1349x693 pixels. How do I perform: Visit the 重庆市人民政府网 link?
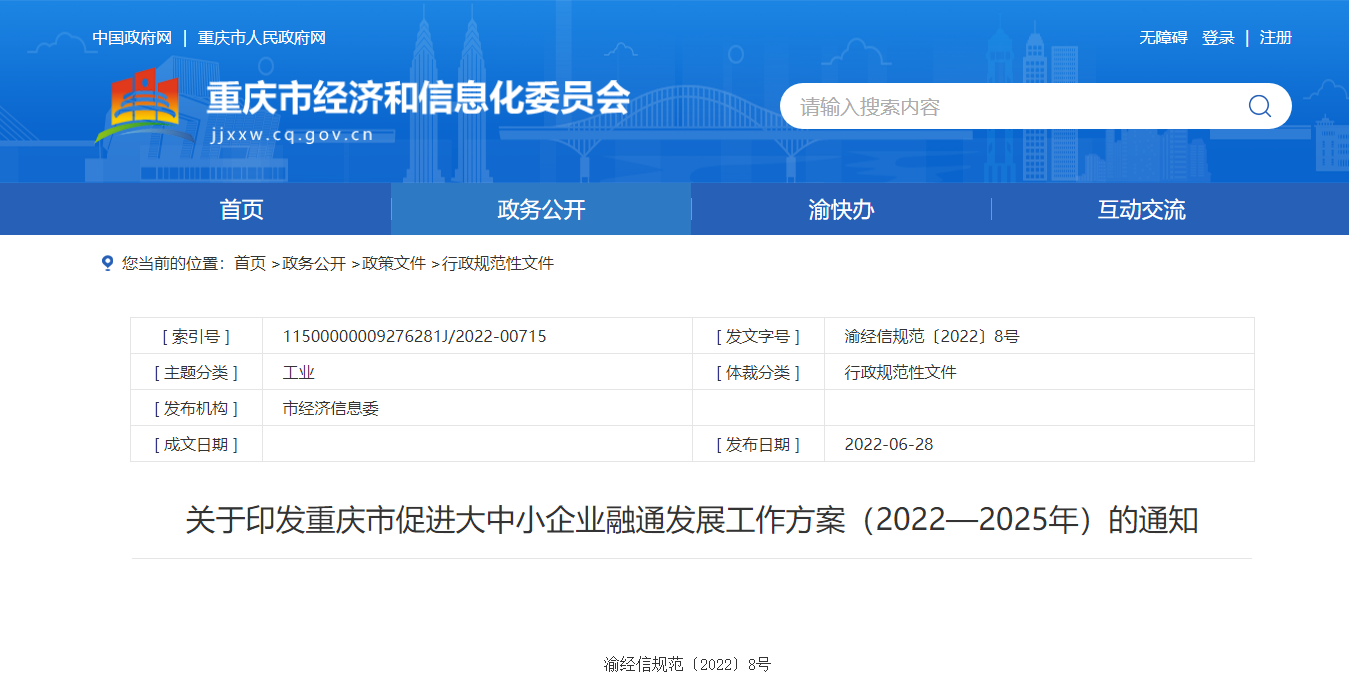click(262, 38)
